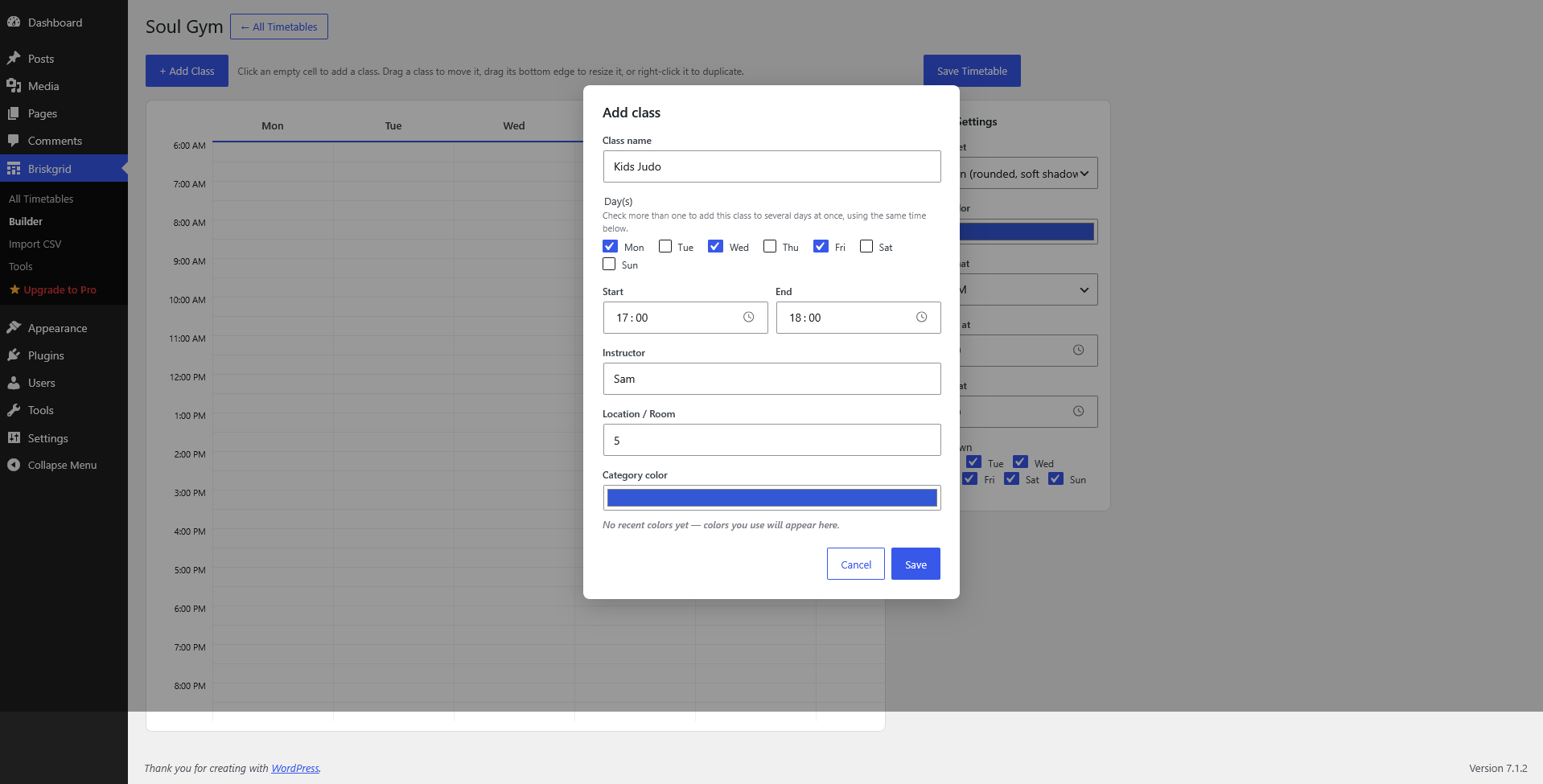Click the Upgrade to Pro star icon

tap(14, 289)
